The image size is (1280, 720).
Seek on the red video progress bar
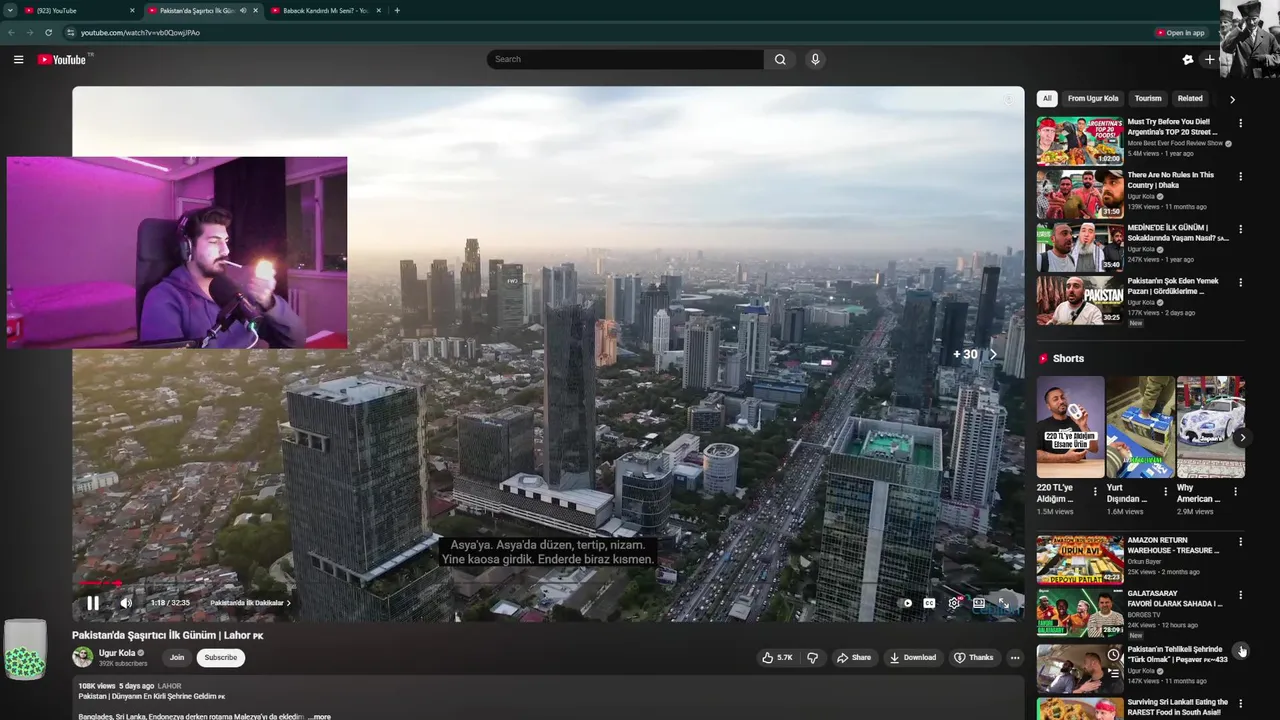click(548, 583)
